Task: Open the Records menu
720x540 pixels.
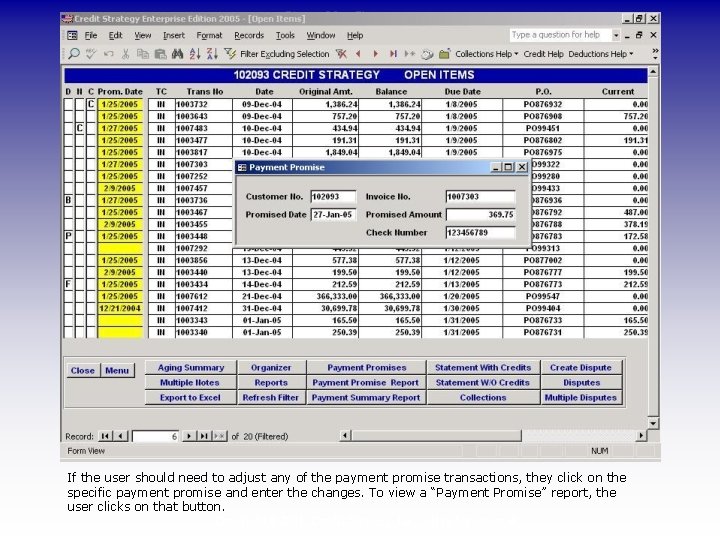Action: pos(249,35)
